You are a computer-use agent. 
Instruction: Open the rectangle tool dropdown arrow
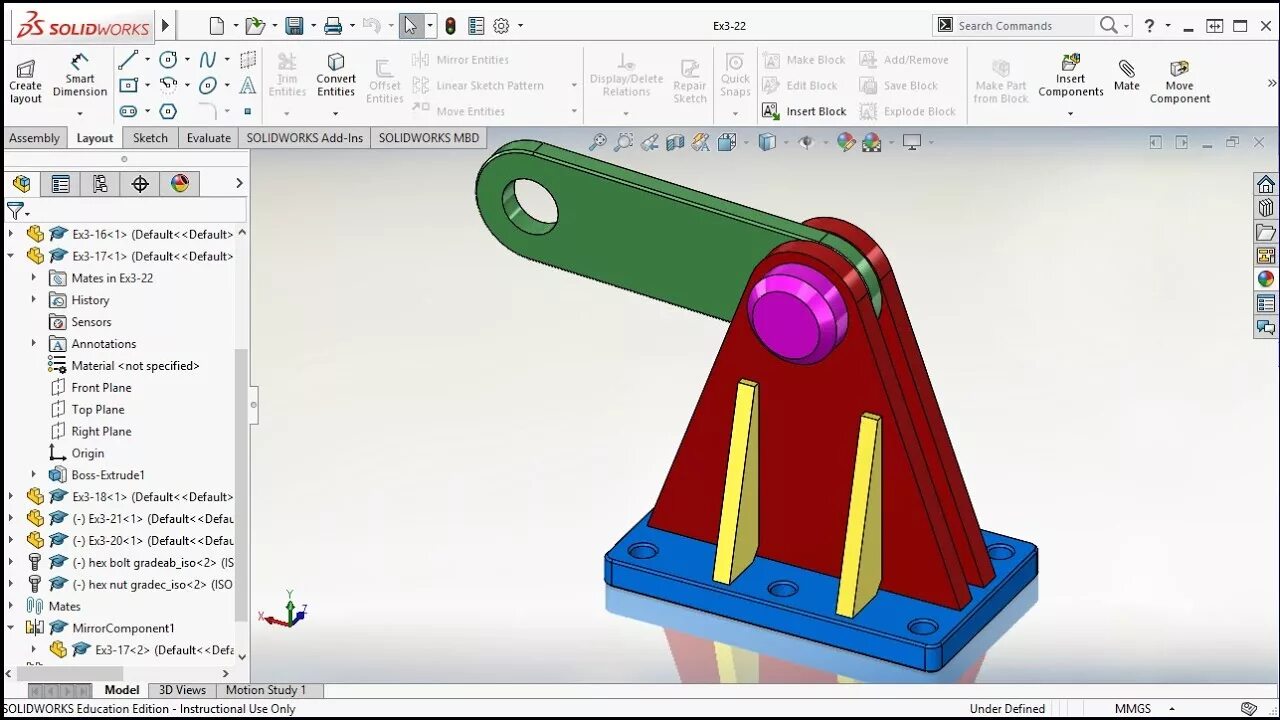tap(147, 86)
